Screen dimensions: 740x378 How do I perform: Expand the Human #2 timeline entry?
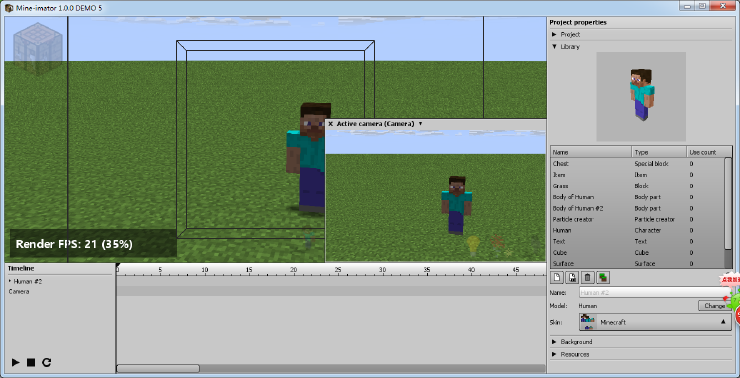[x=10, y=281]
